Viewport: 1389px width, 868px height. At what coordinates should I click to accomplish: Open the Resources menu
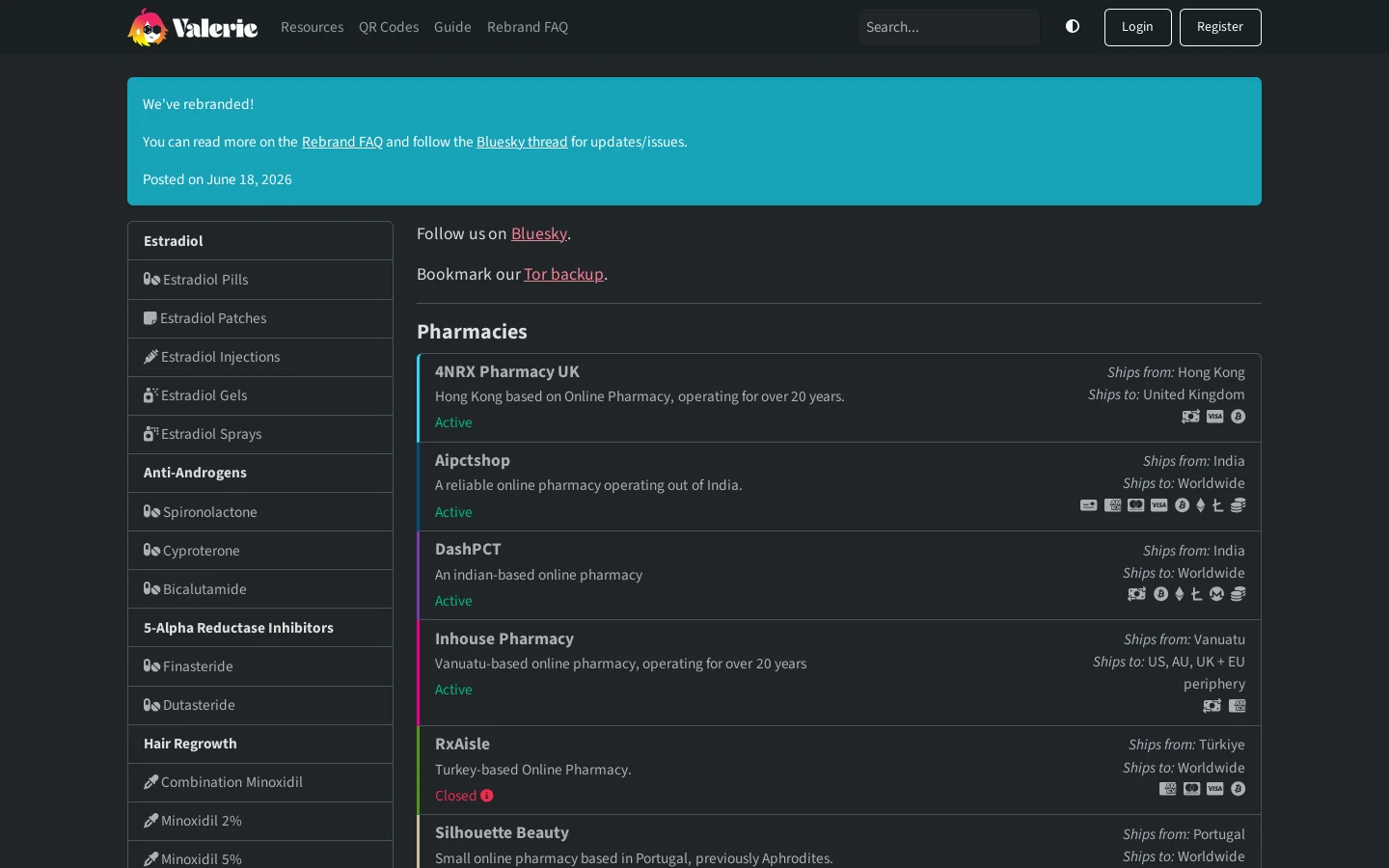coord(312,27)
